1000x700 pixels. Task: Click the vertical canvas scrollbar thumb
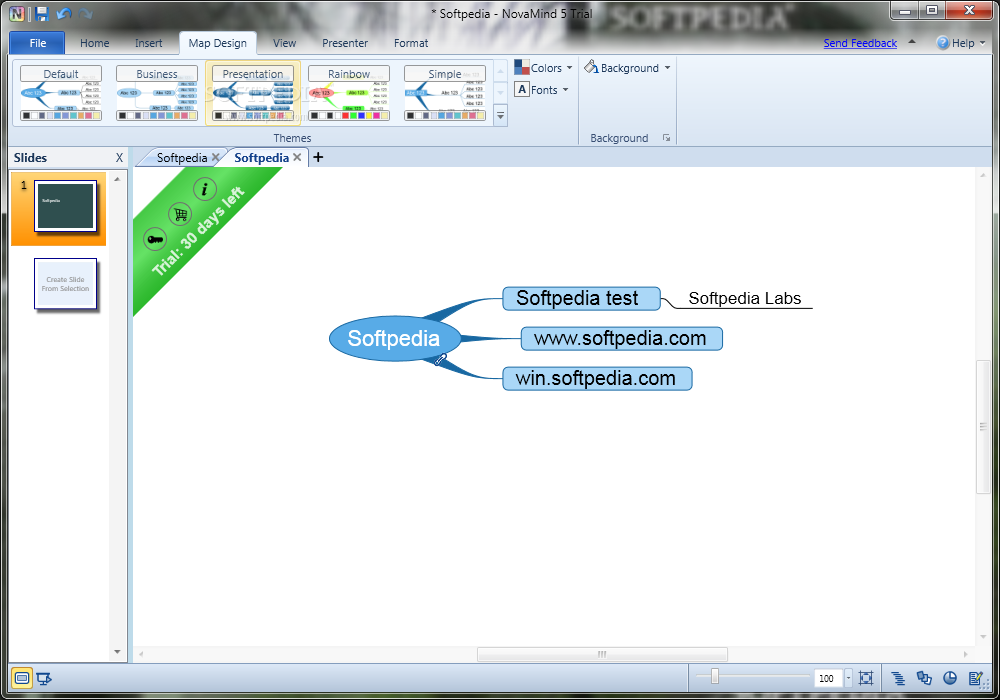pyautogui.click(x=983, y=427)
